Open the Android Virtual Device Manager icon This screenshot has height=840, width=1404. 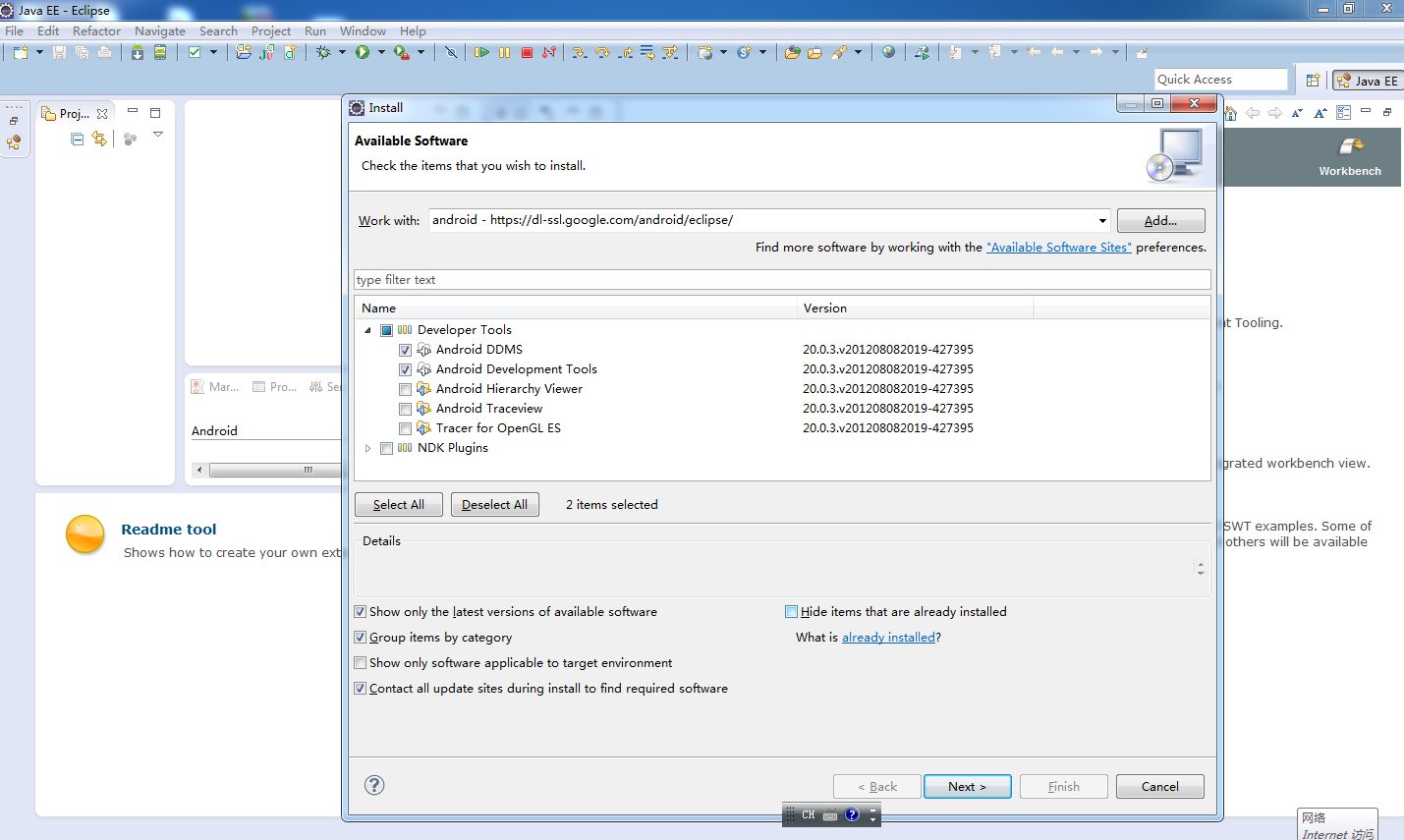click(x=160, y=52)
